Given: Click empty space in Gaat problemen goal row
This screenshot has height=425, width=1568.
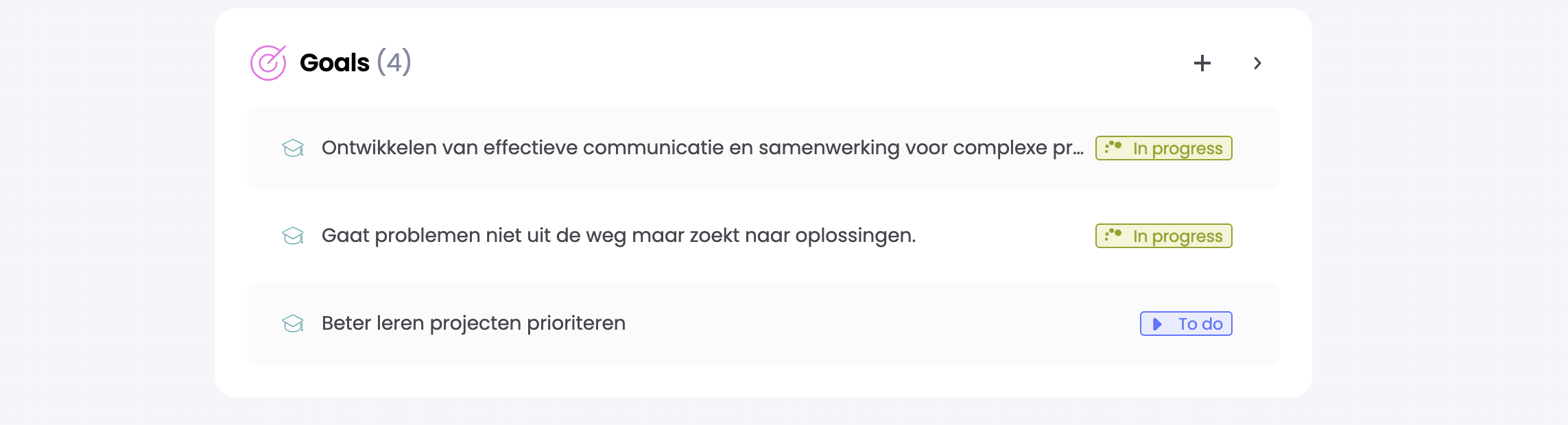Looking at the screenshot, I should coord(1001,236).
